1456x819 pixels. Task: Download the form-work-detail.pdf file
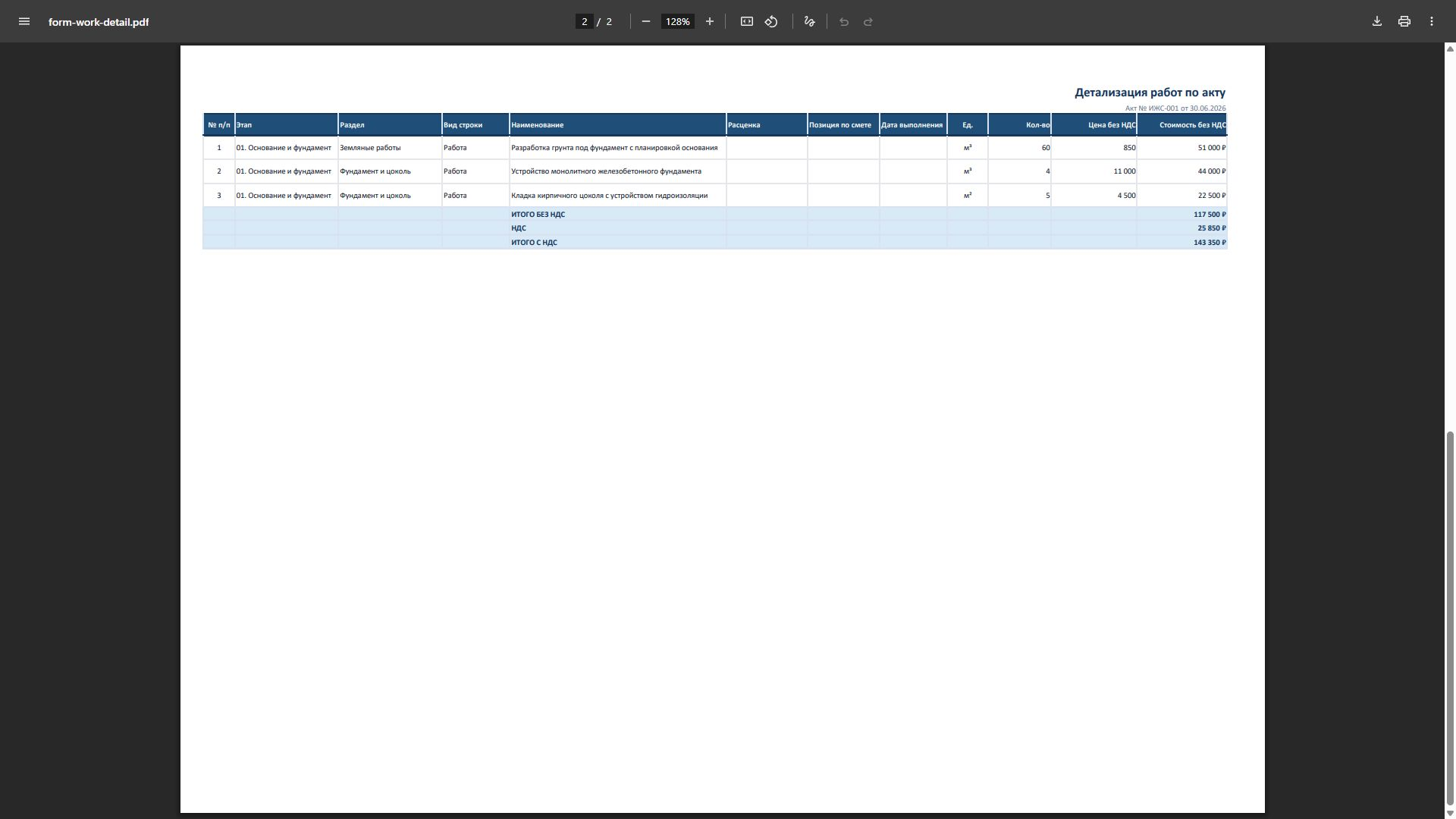[x=1377, y=21]
